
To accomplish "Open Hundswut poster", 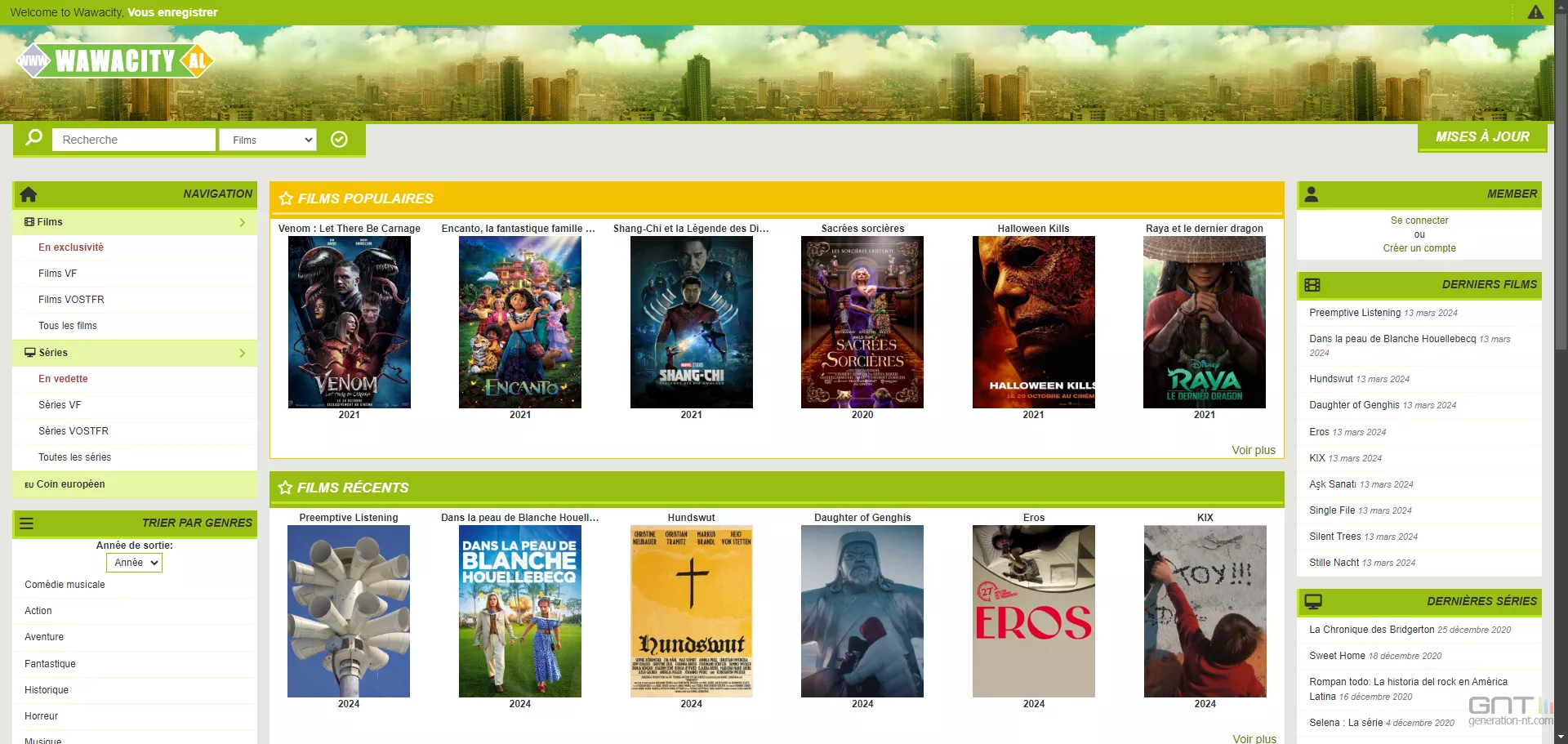I will 692,612.
